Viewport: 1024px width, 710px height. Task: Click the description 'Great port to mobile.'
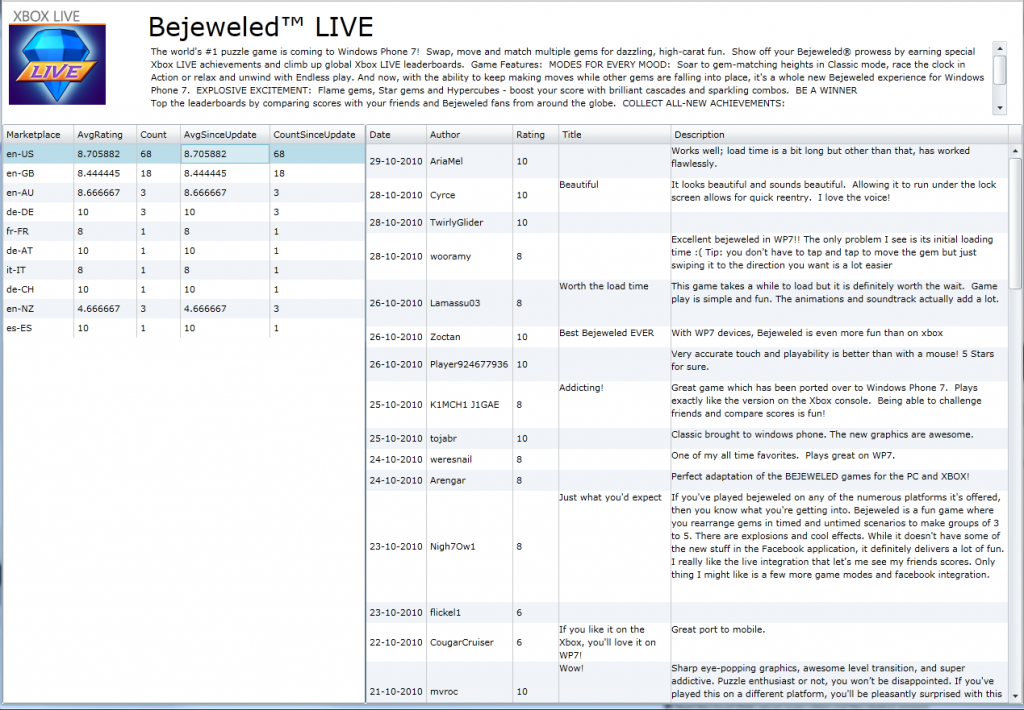[x=718, y=630]
